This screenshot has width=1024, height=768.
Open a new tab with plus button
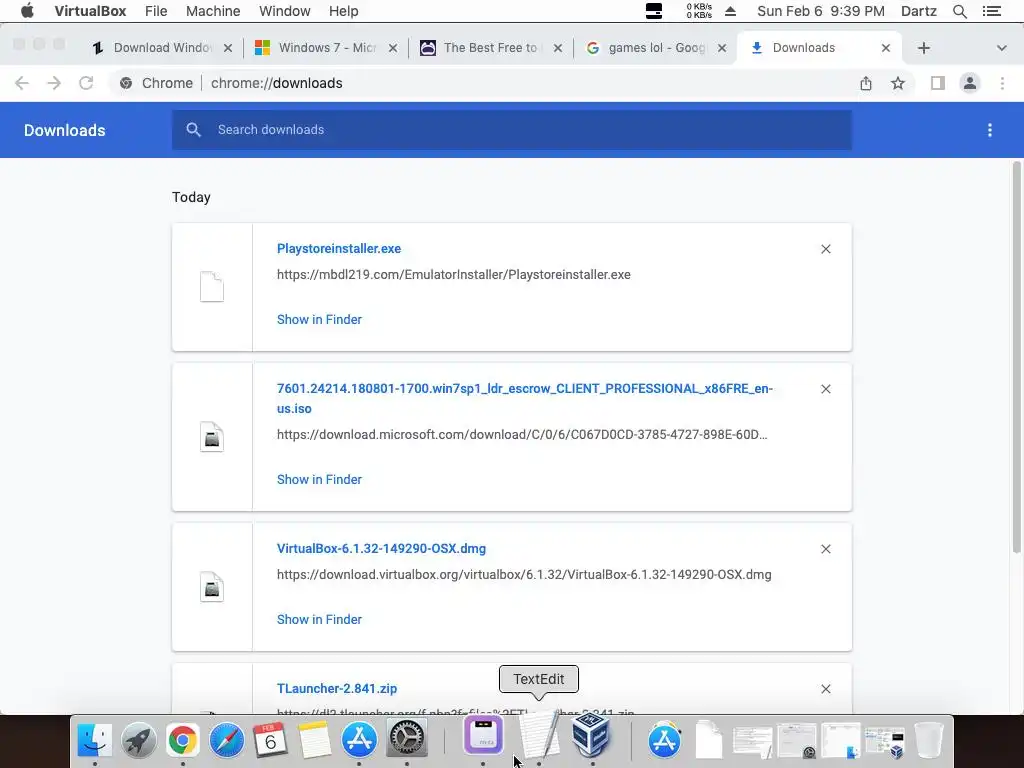[x=923, y=48]
